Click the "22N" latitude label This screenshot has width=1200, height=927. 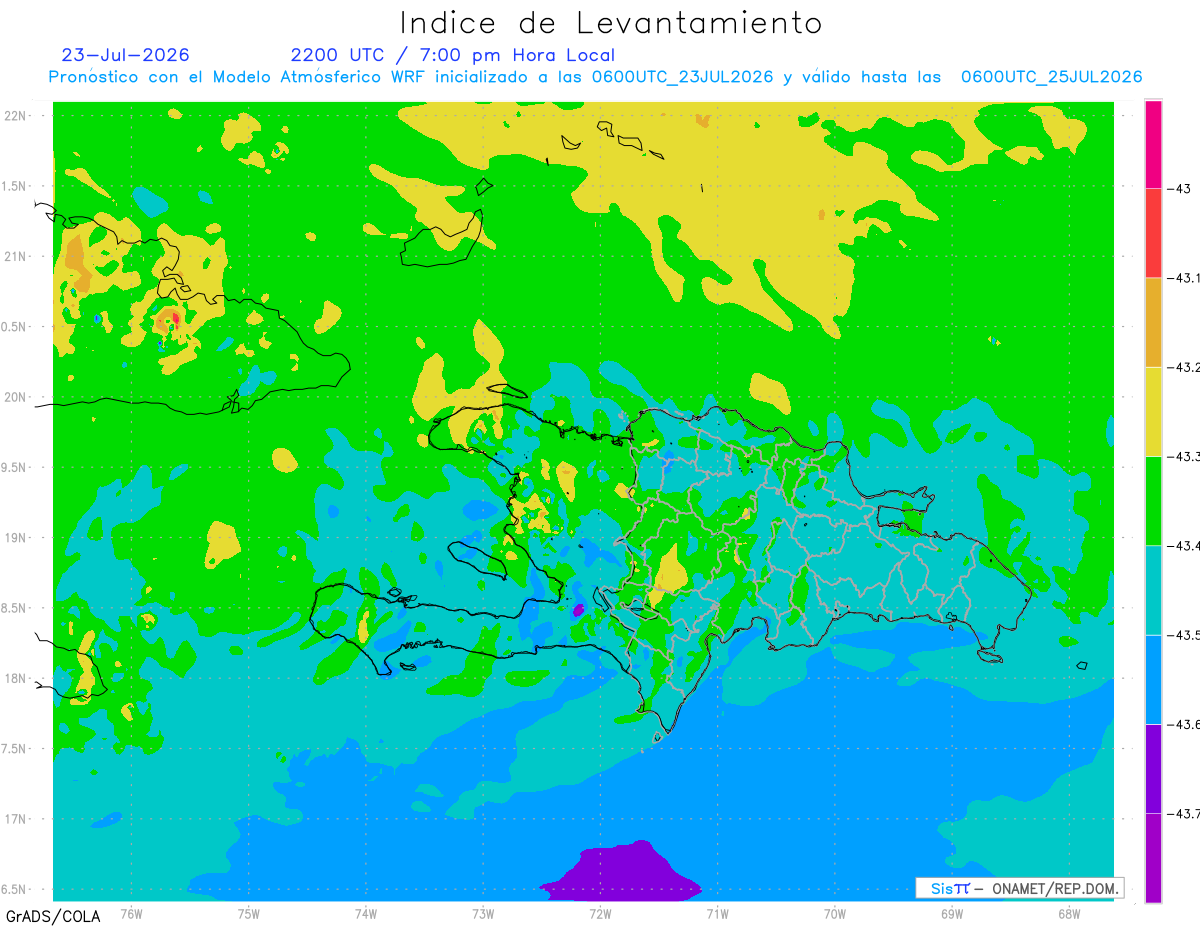click(15, 115)
